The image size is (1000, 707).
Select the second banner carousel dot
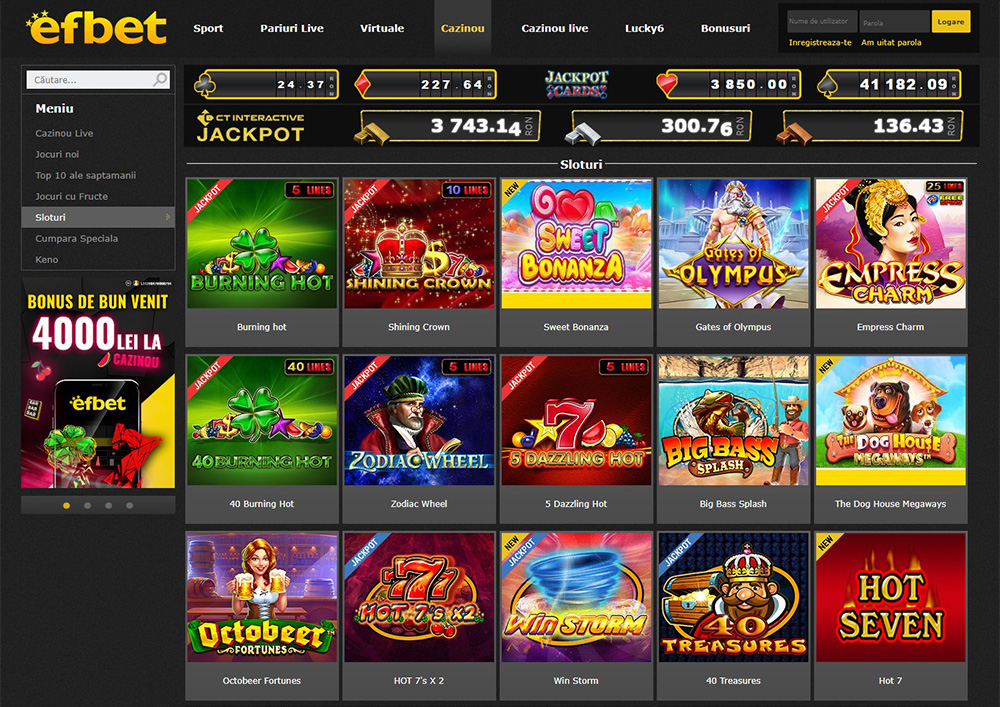(87, 506)
